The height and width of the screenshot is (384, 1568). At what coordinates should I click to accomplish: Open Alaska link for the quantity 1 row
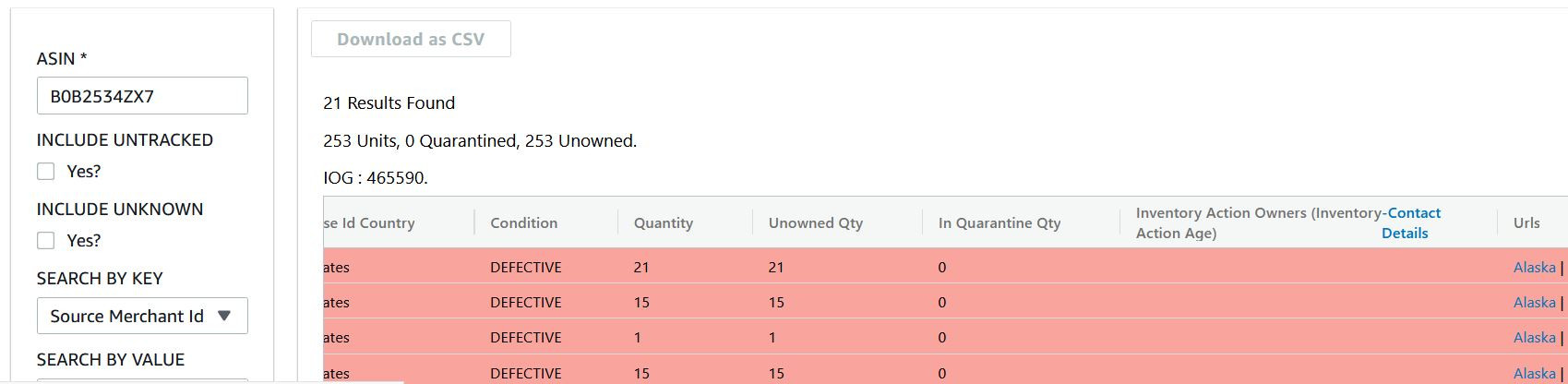coord(1534,338)
